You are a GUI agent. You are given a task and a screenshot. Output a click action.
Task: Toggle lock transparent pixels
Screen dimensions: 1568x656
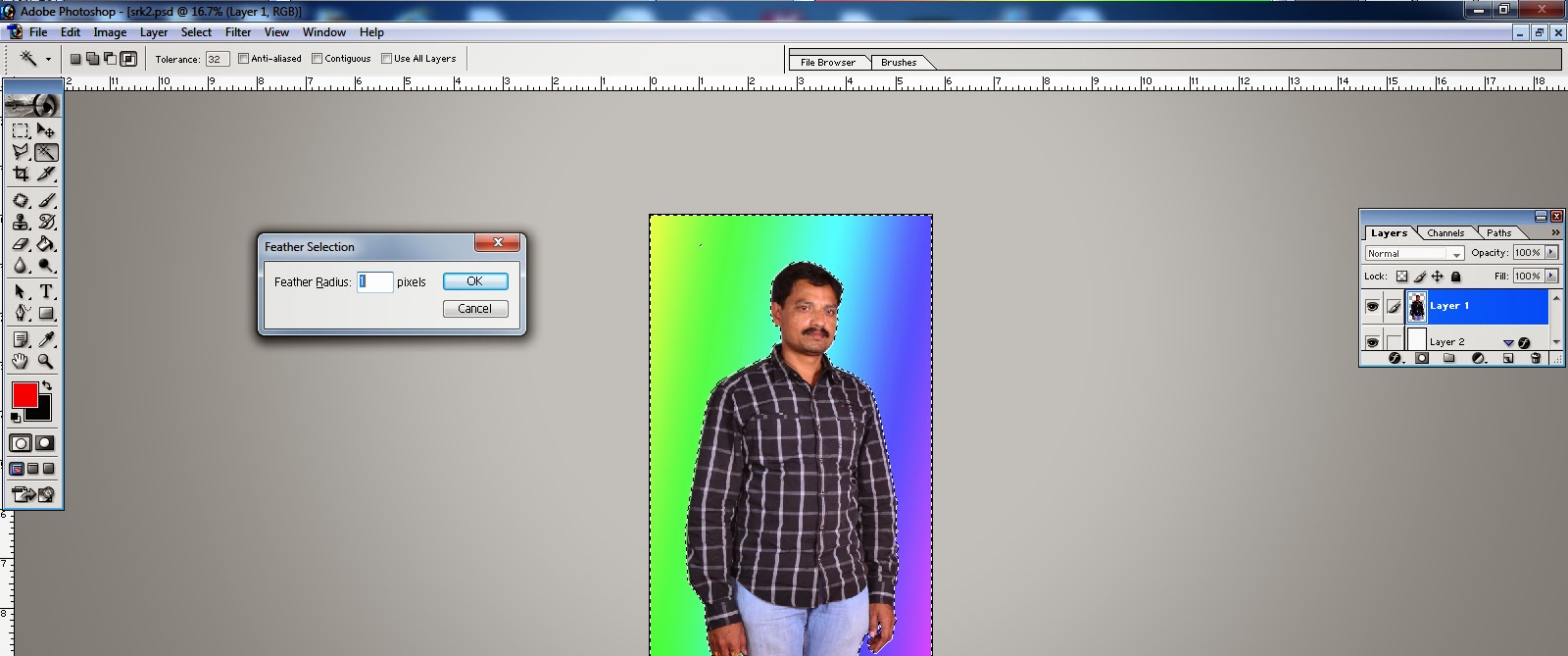(1401, 277)
